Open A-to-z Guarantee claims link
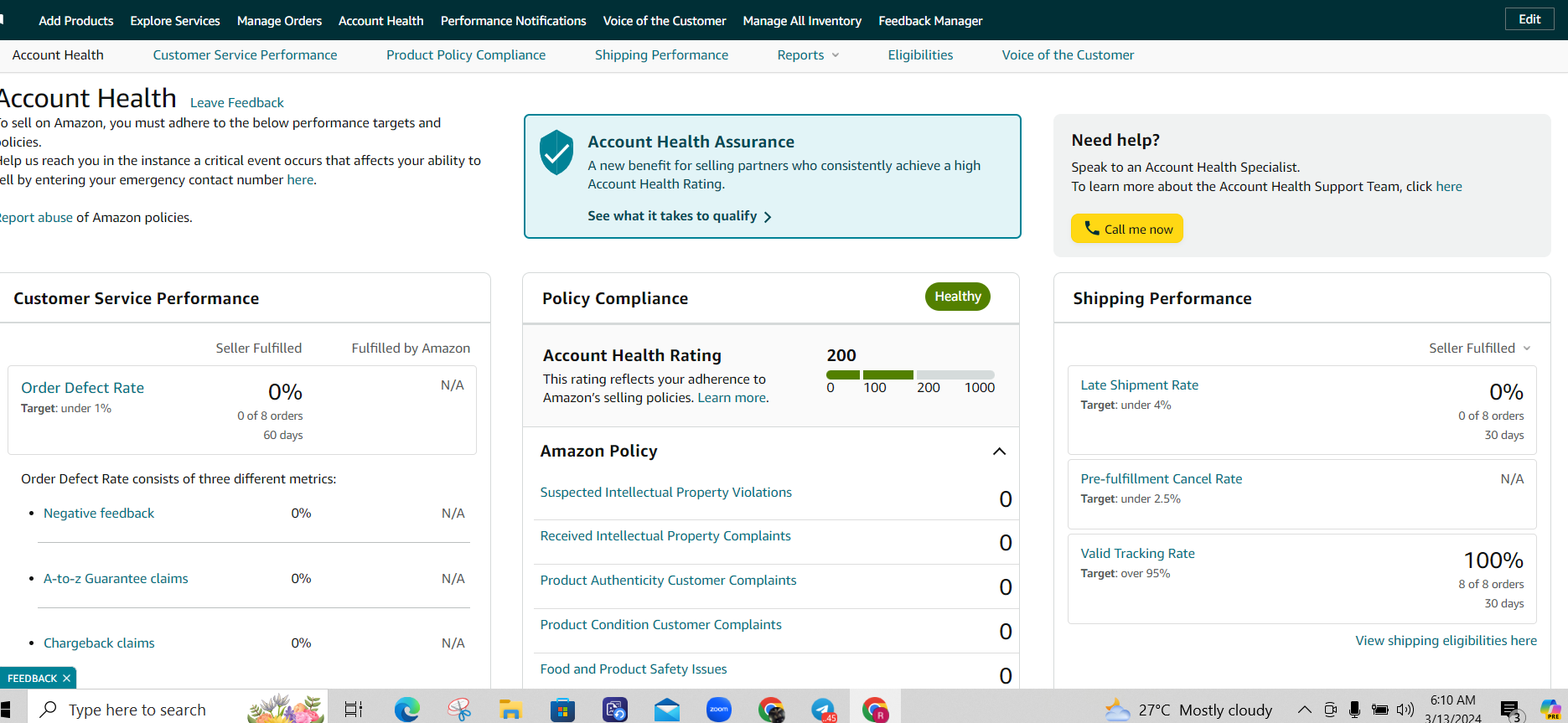Viewport: 1568px width, 723px height. (x=116, y=579)
